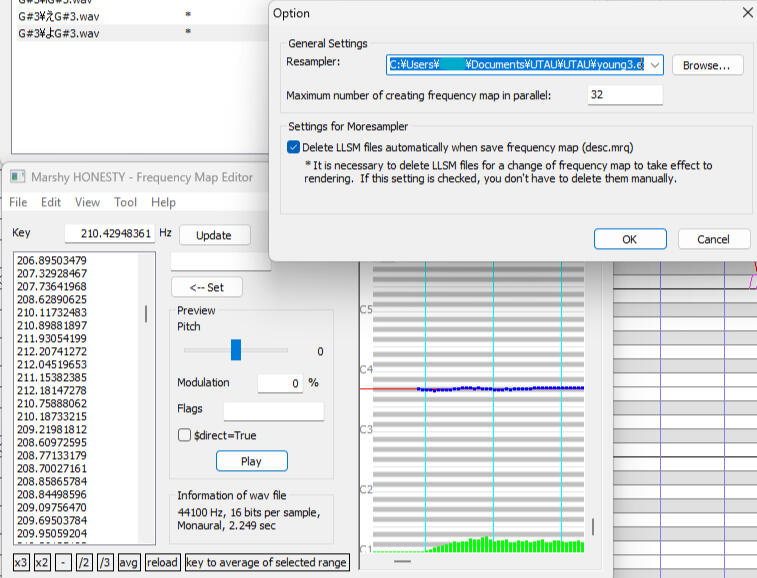757x578 pixels.
Task: Open the Tool menu
Action: 125,202
